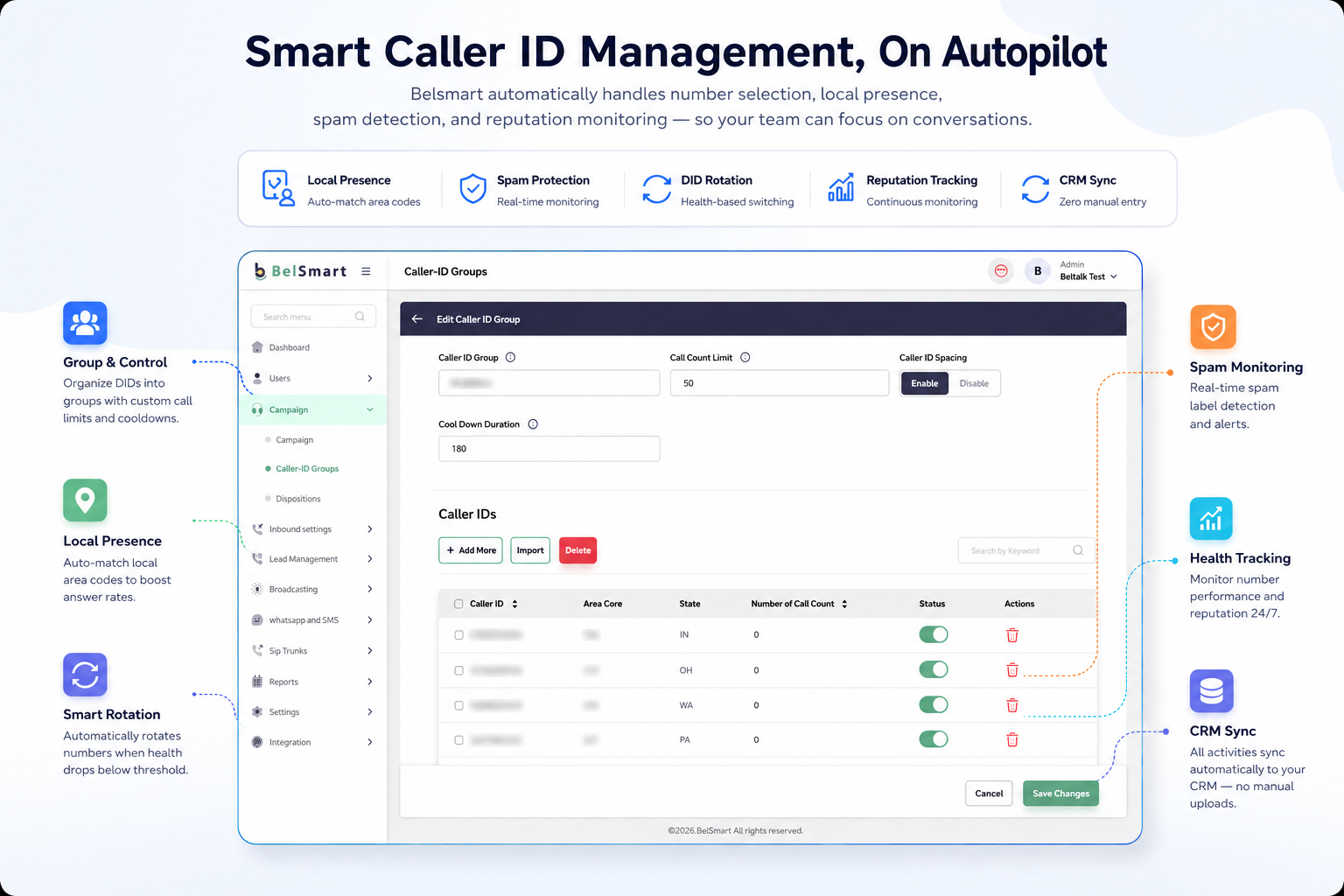Expand the Sip Trunks chevron

[x=370, y=651]
